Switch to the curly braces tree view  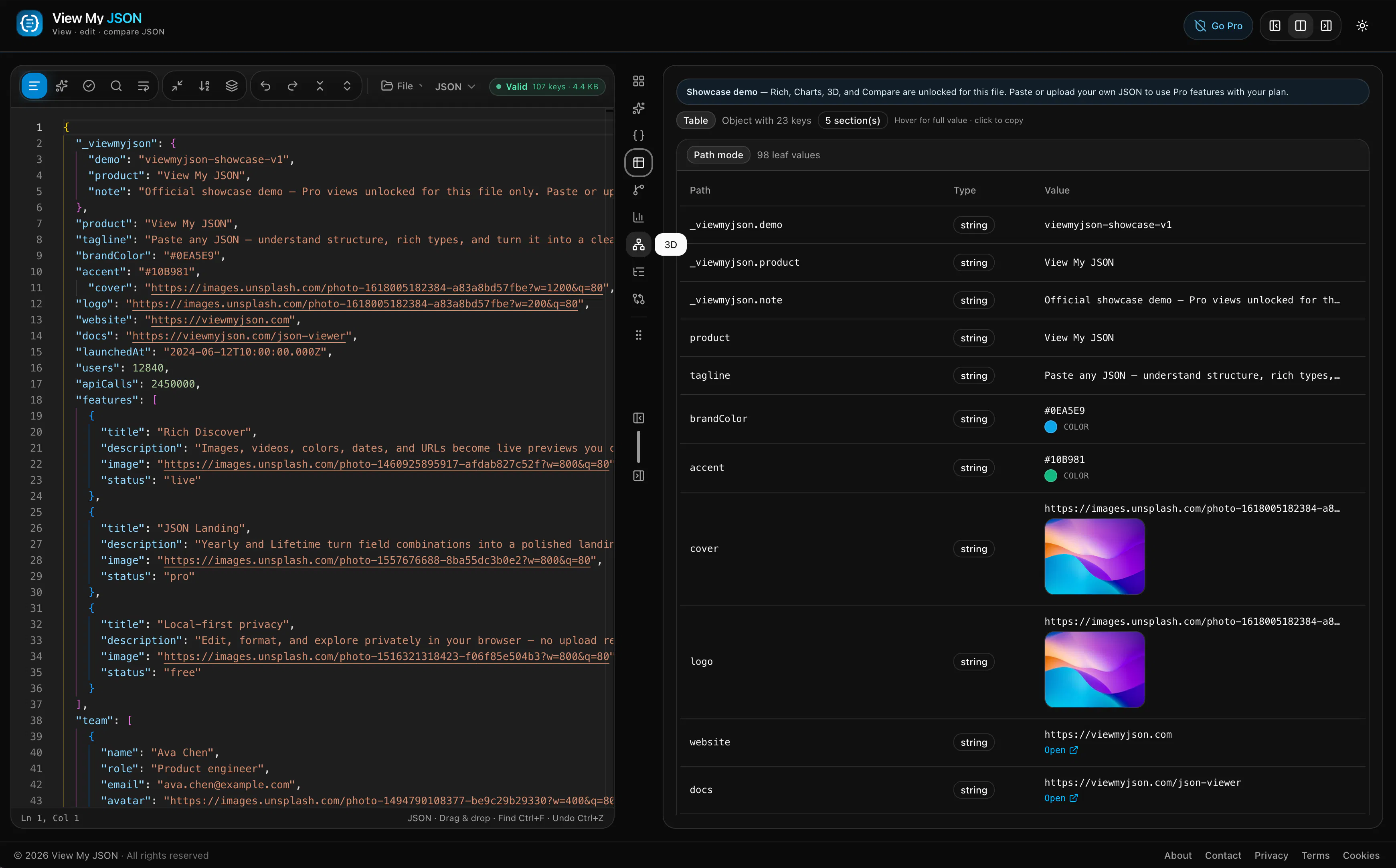click(639, 135)
